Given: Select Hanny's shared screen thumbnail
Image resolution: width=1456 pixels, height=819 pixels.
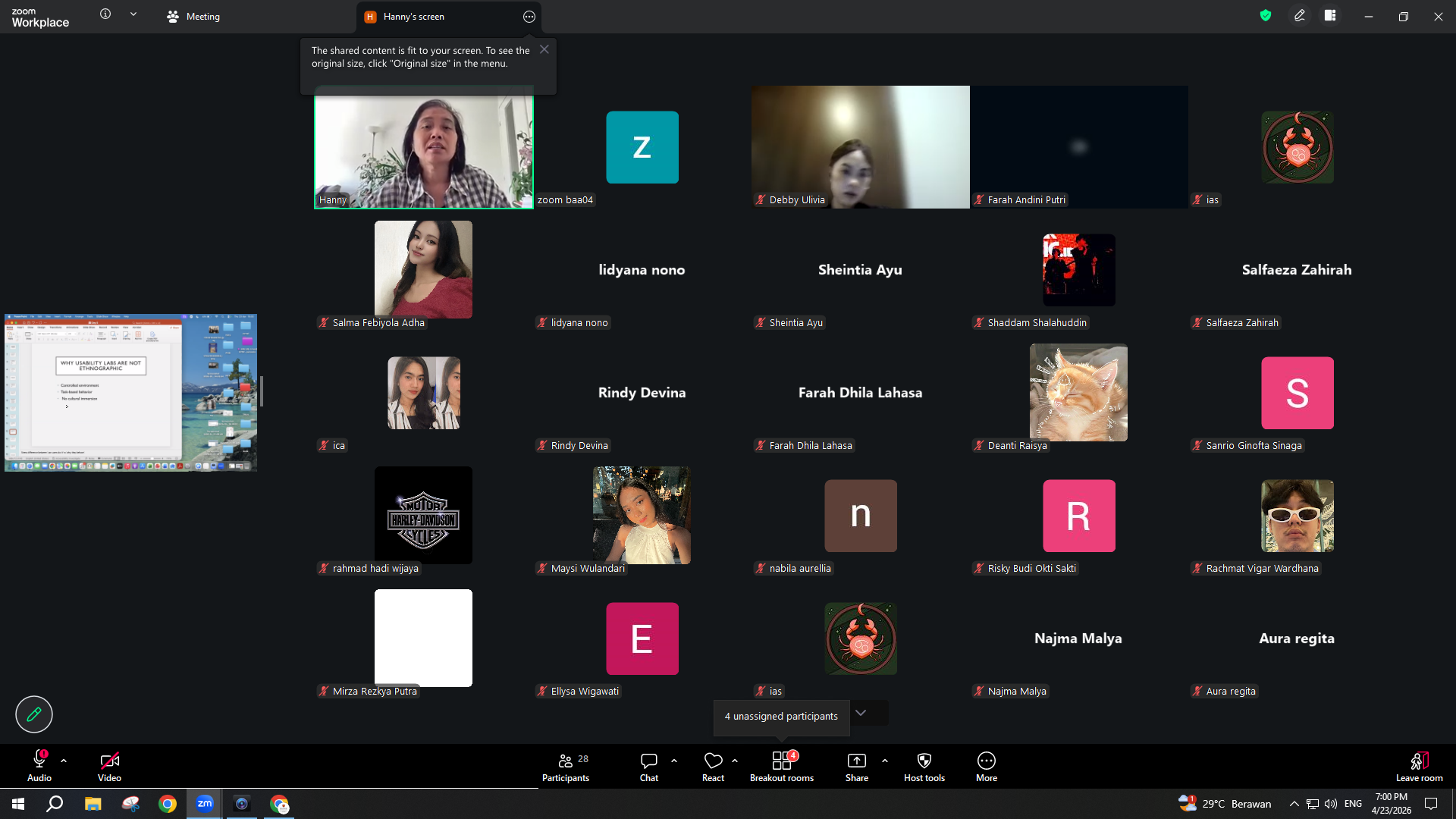Looking at the screenshot, I should [130, 393].
